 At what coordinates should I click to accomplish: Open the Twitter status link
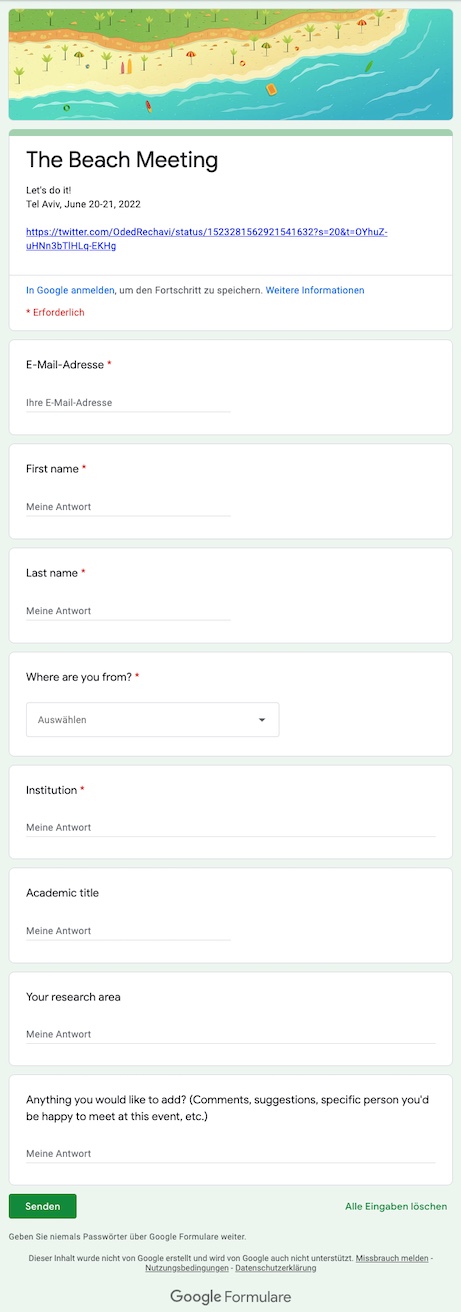coord(206,238)
